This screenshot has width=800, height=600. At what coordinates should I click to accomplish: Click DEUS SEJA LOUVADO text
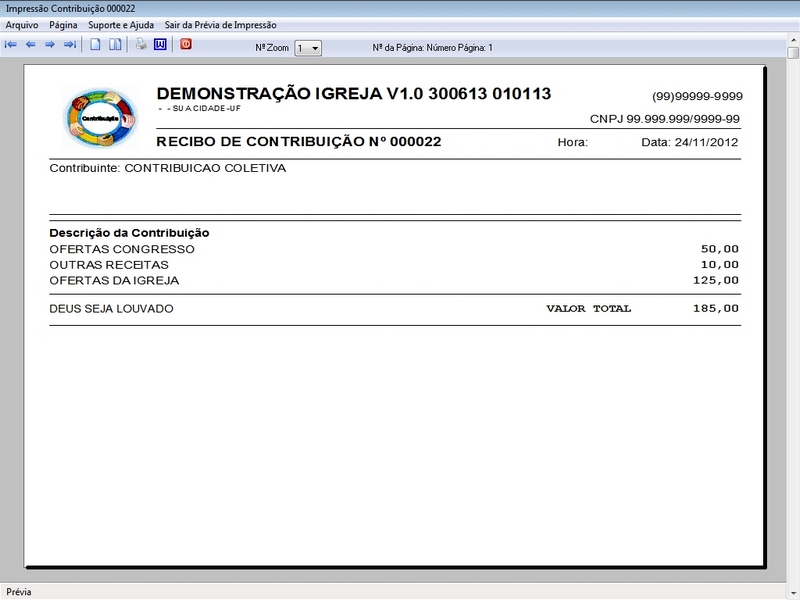coord(111,309)
